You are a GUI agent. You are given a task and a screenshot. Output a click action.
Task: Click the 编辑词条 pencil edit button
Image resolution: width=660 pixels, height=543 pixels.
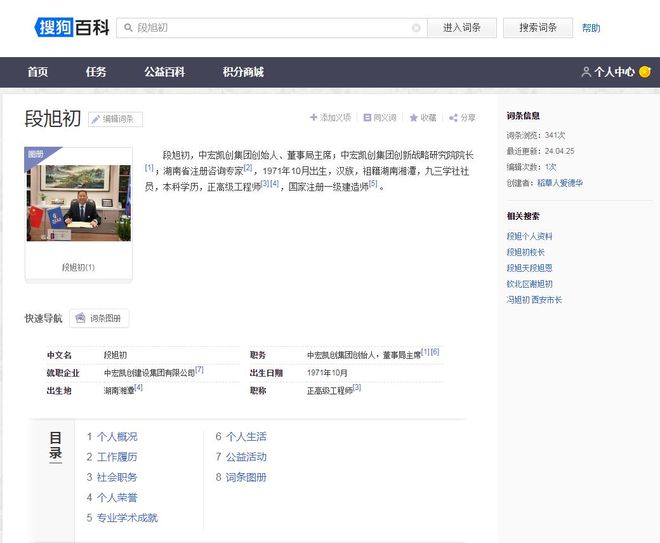(x=115, y=119)
